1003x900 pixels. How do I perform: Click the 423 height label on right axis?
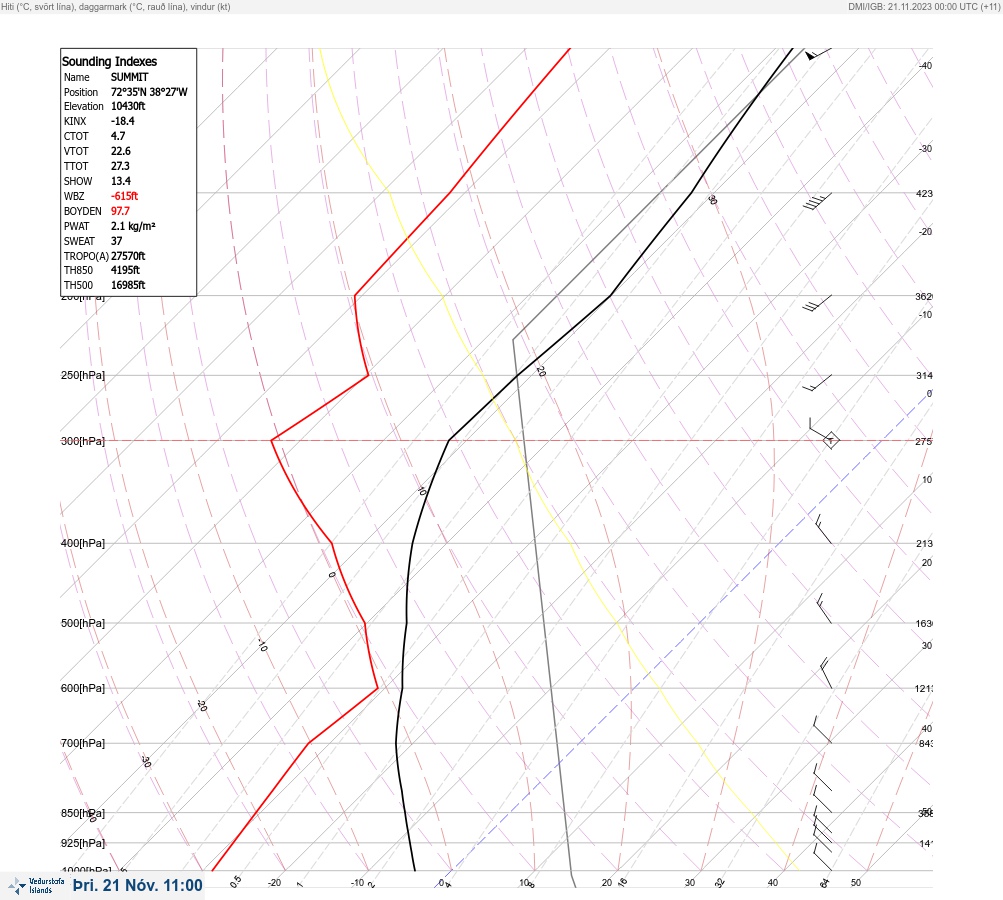[924, 193]
